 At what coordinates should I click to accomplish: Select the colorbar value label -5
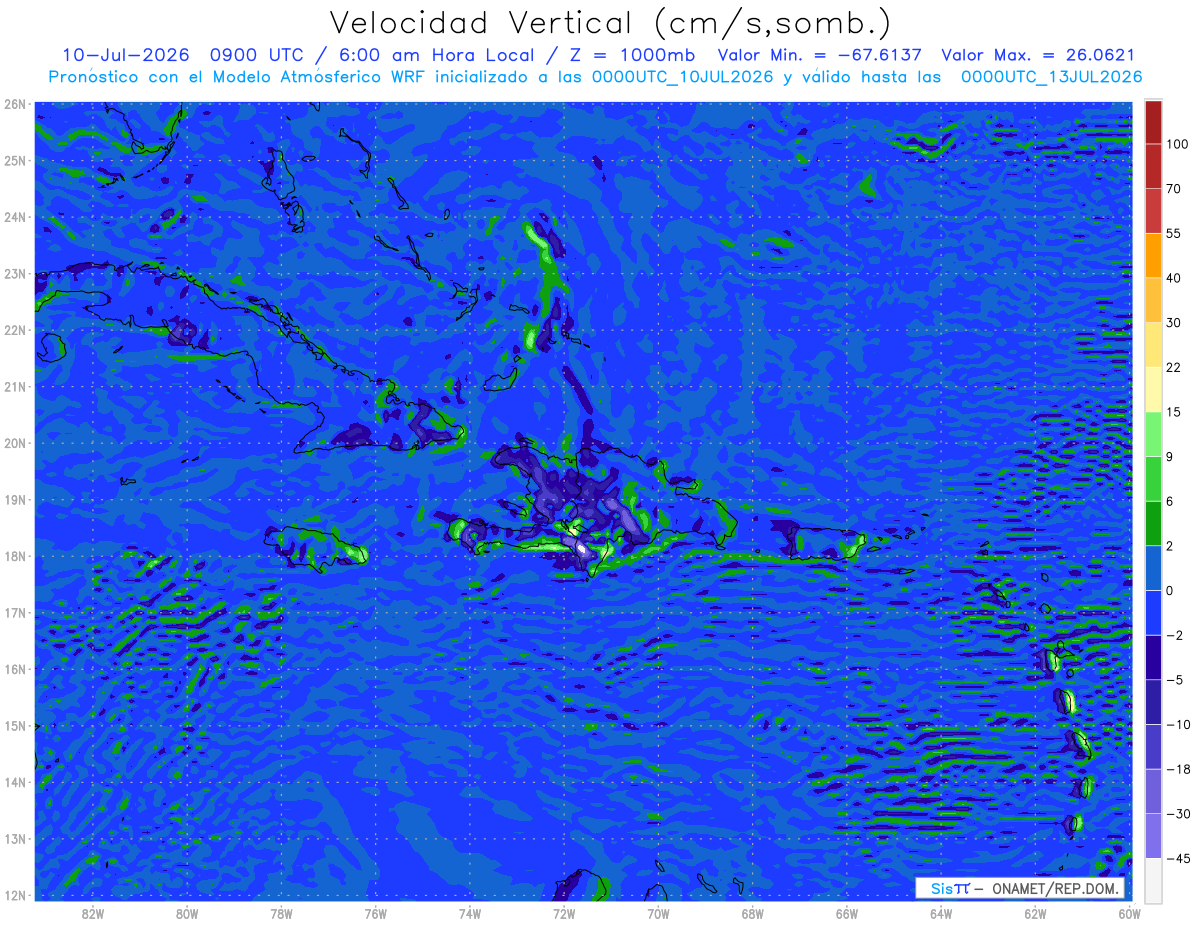click(x=1175, y=680)
